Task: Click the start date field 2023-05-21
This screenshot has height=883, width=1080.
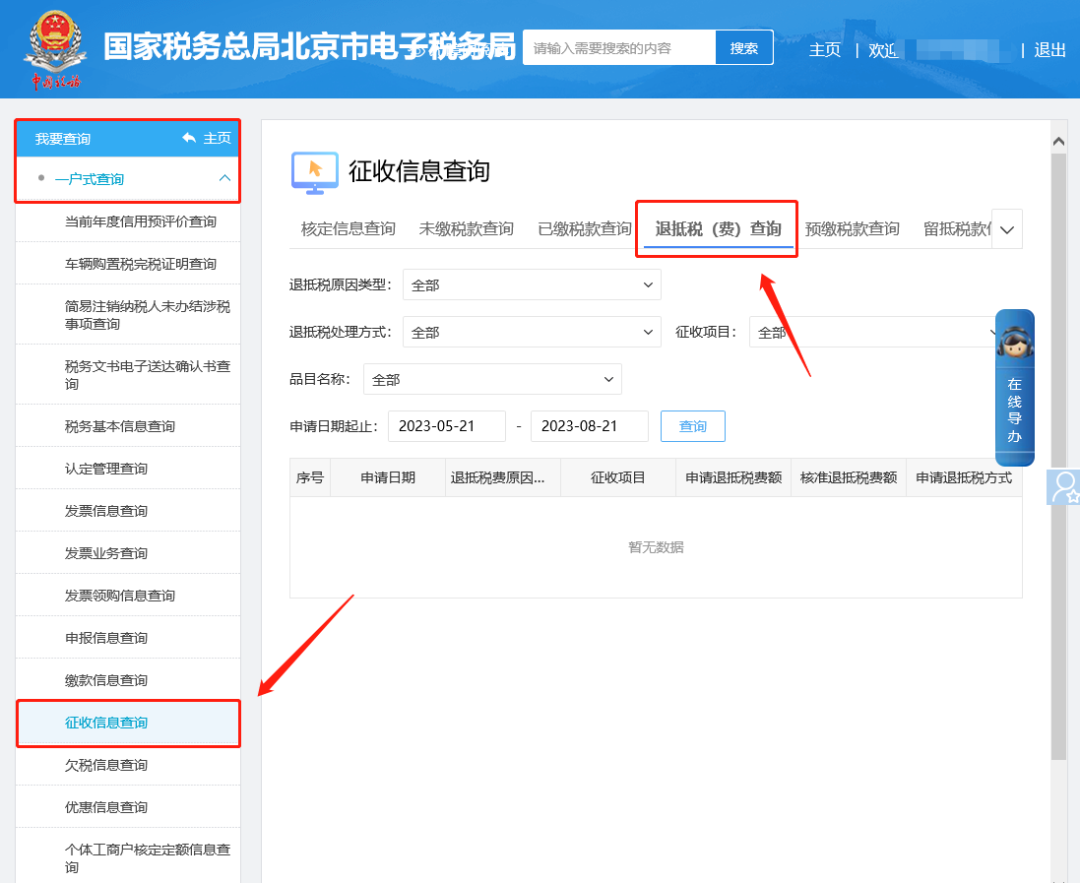Action: [446, 426]
